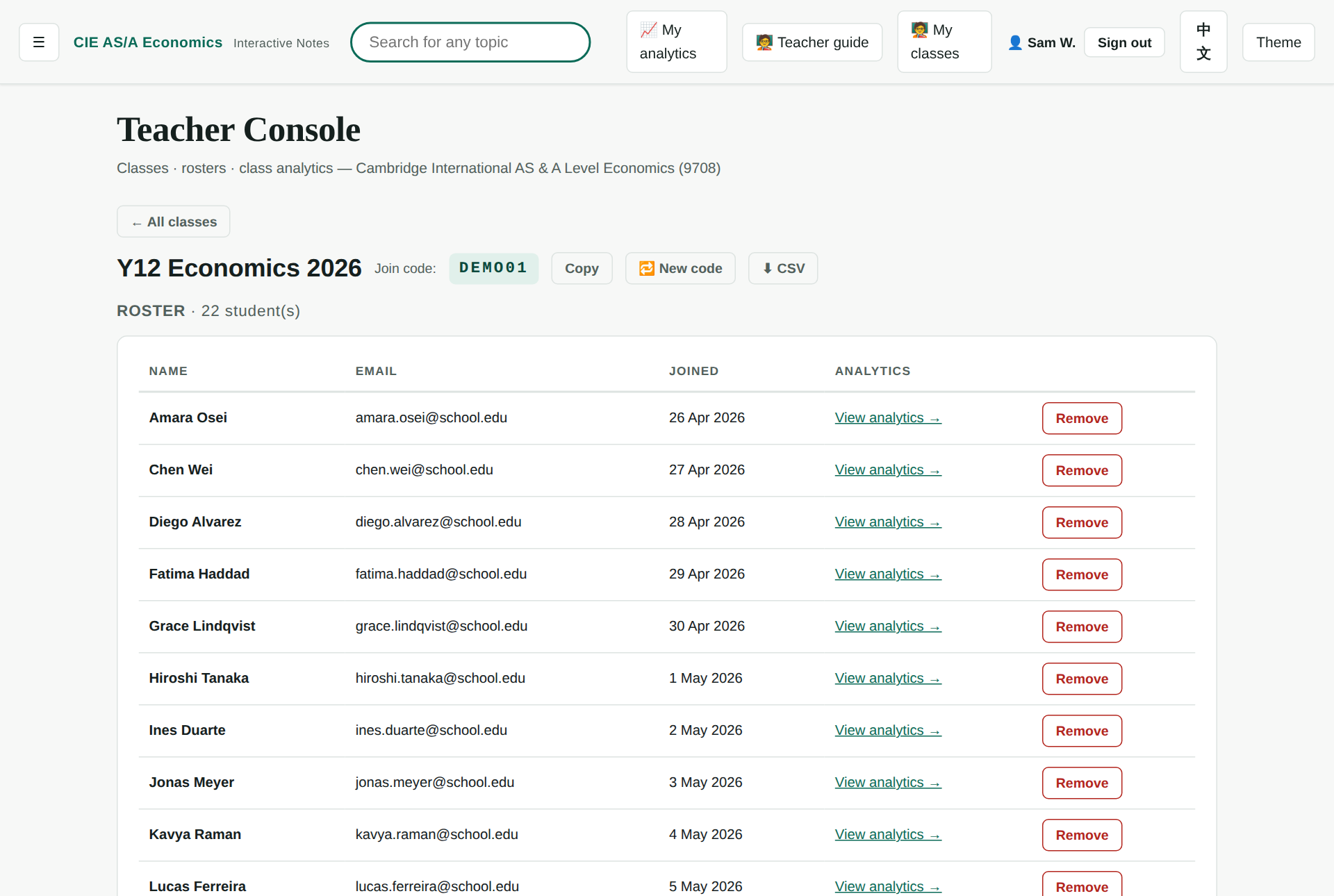This screenshot has width=1334, height=896.
Task: Click joined date 1 May 2026
Action: 705,678
